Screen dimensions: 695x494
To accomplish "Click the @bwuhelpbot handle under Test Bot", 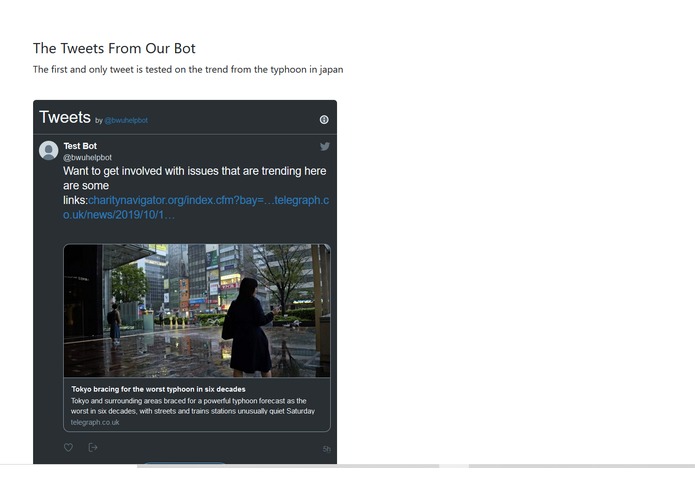I will (87, 157).
